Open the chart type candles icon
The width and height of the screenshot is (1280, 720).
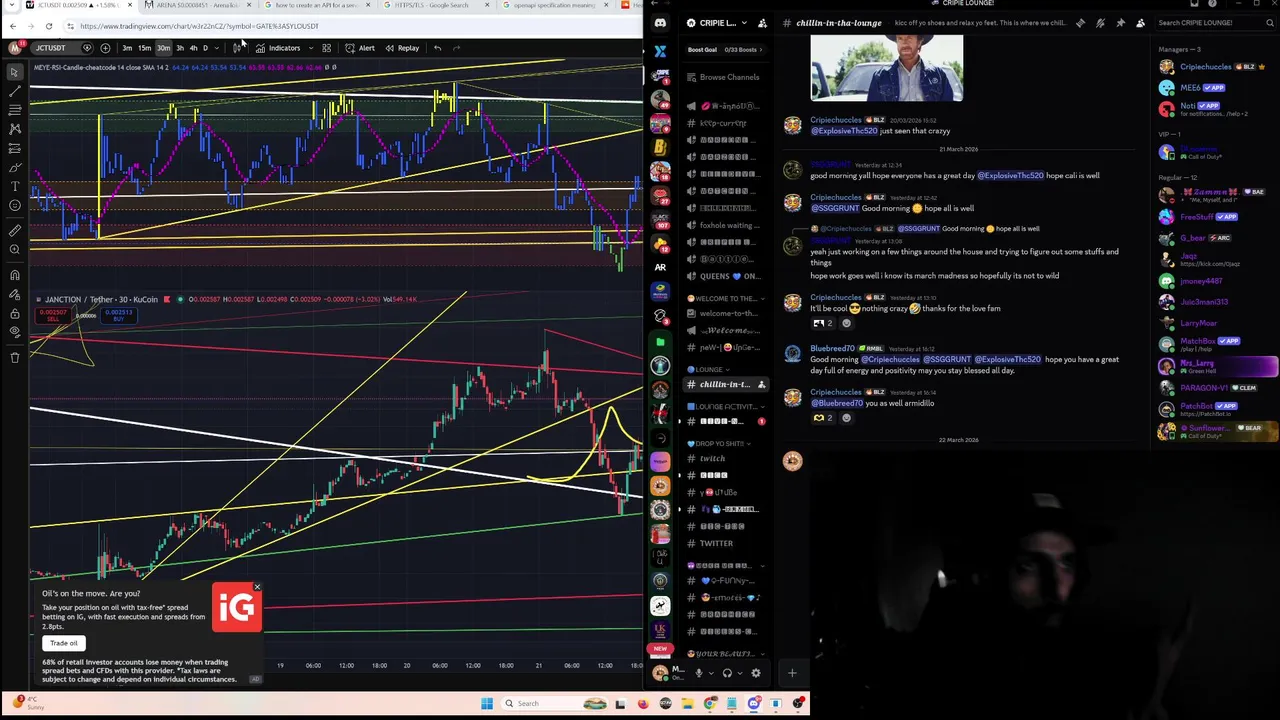click(237, 48)
